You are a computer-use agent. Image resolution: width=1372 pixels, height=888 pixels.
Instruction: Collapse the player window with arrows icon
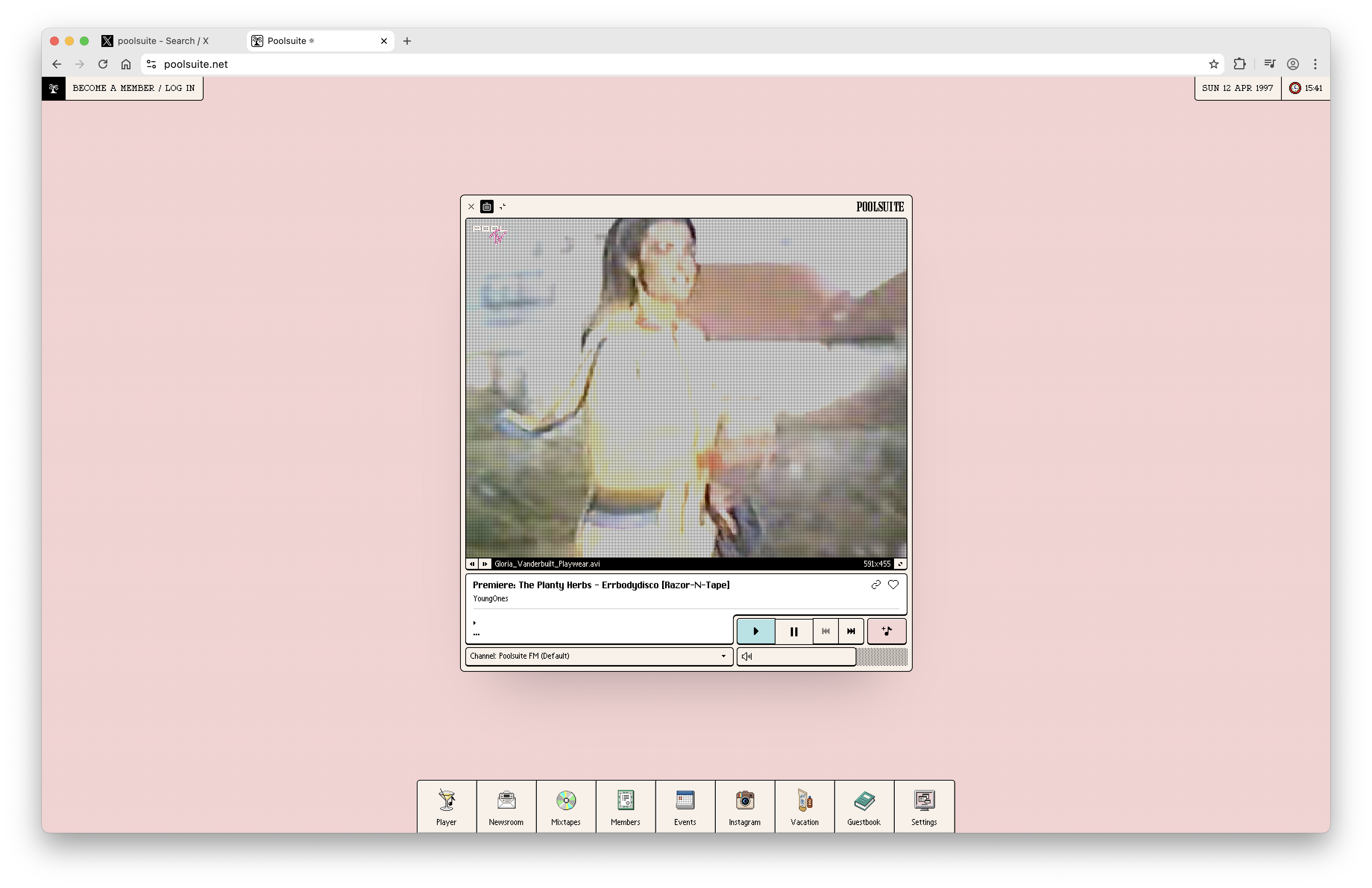(x=503, y=206)
